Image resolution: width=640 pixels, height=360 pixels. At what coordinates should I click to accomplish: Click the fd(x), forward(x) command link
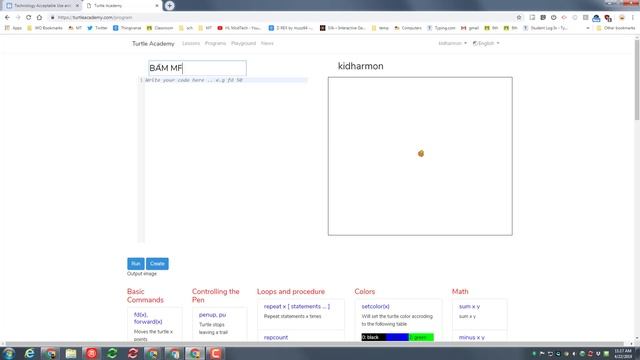148,318
